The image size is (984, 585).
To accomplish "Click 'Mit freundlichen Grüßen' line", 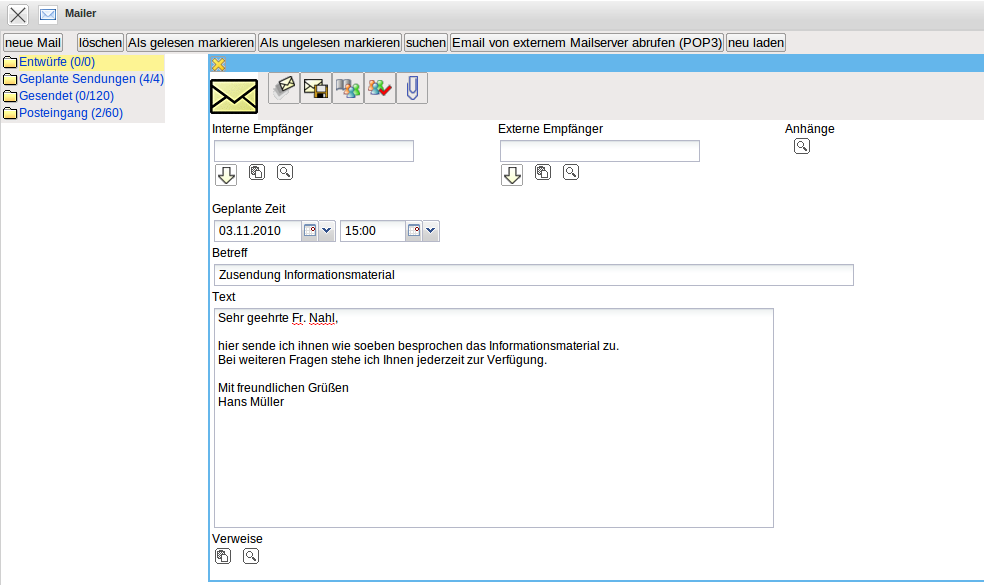I will click(x=283, y=388).
